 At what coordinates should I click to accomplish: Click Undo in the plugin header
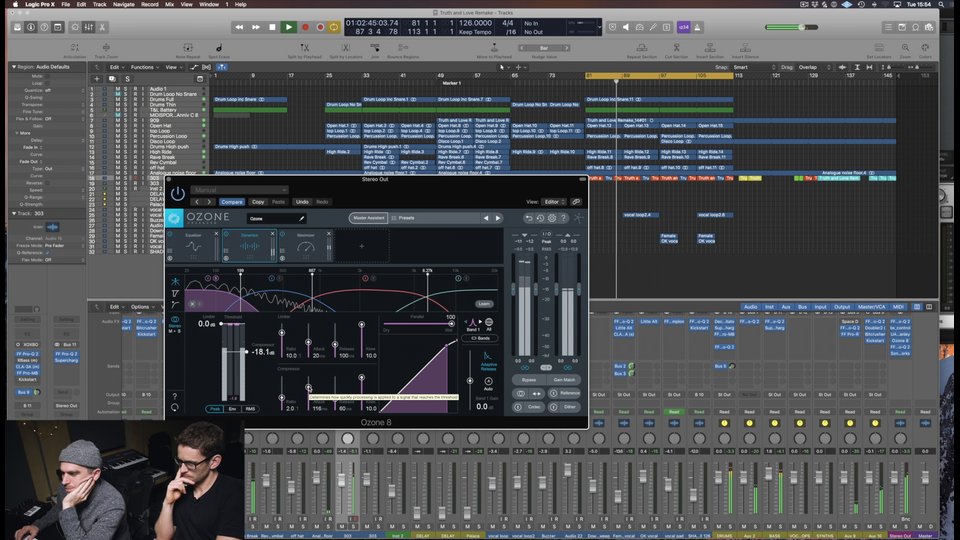(302, 201)
